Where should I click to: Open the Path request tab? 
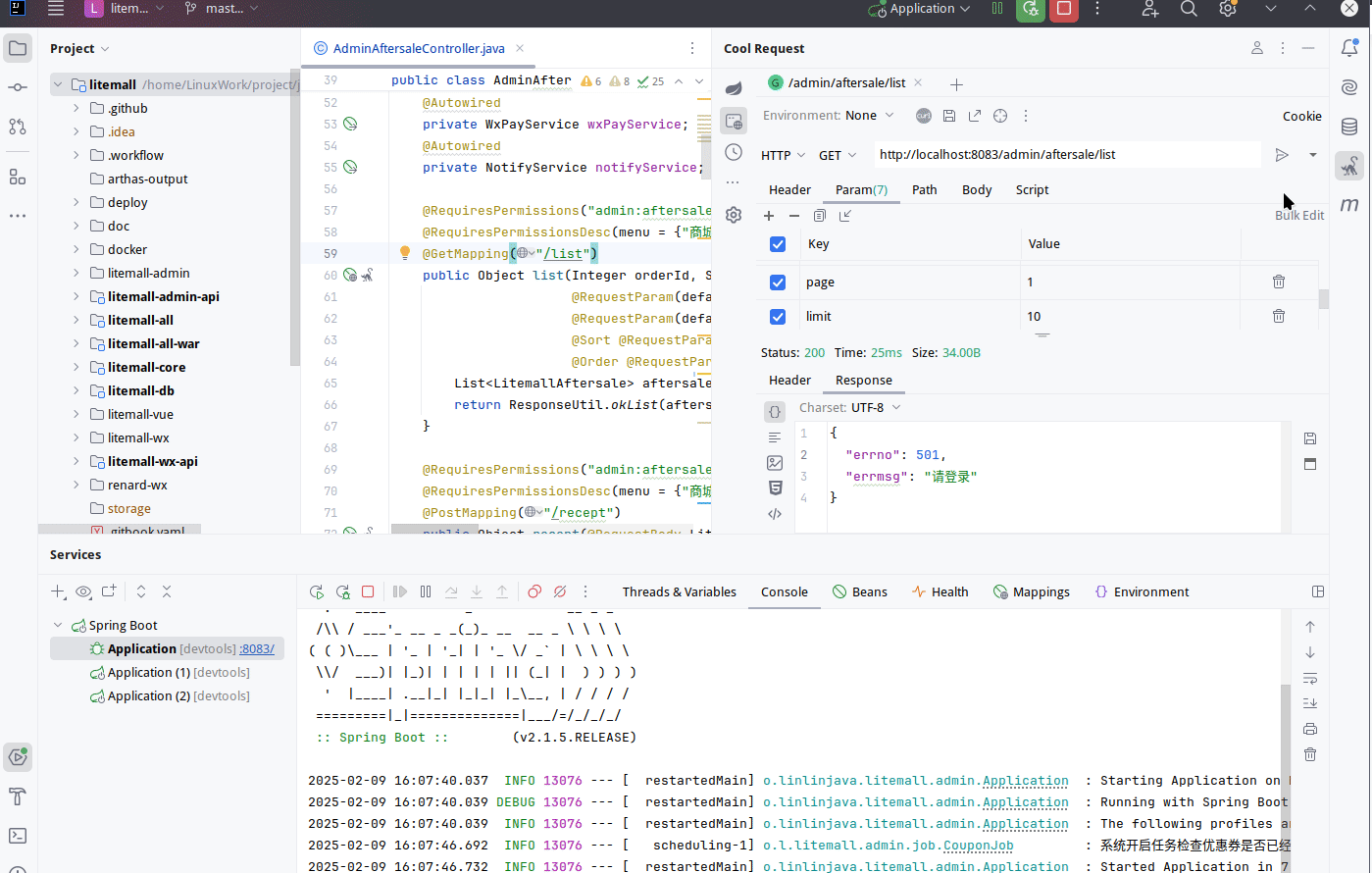click(925, 190)
